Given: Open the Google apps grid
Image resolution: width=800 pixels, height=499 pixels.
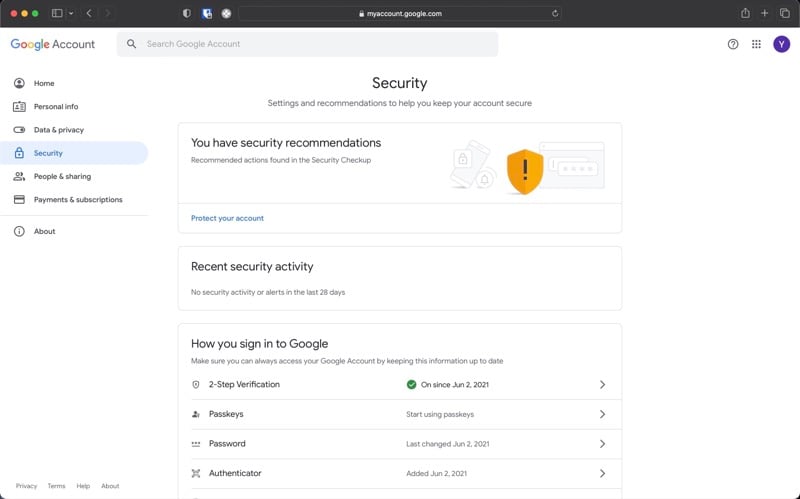Looking at the screenshot, I should click(756, 44).
